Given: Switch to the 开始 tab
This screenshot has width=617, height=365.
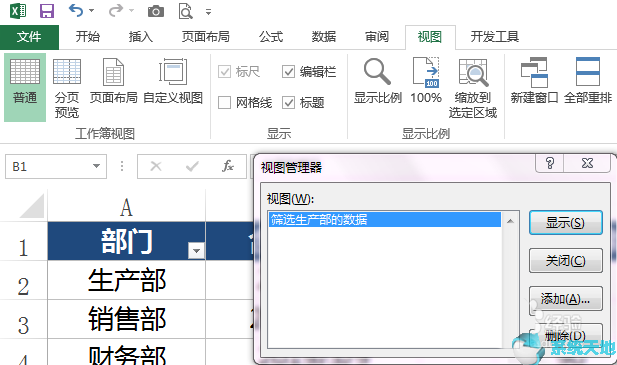Looking at the screenshot, I should [87, 37].
